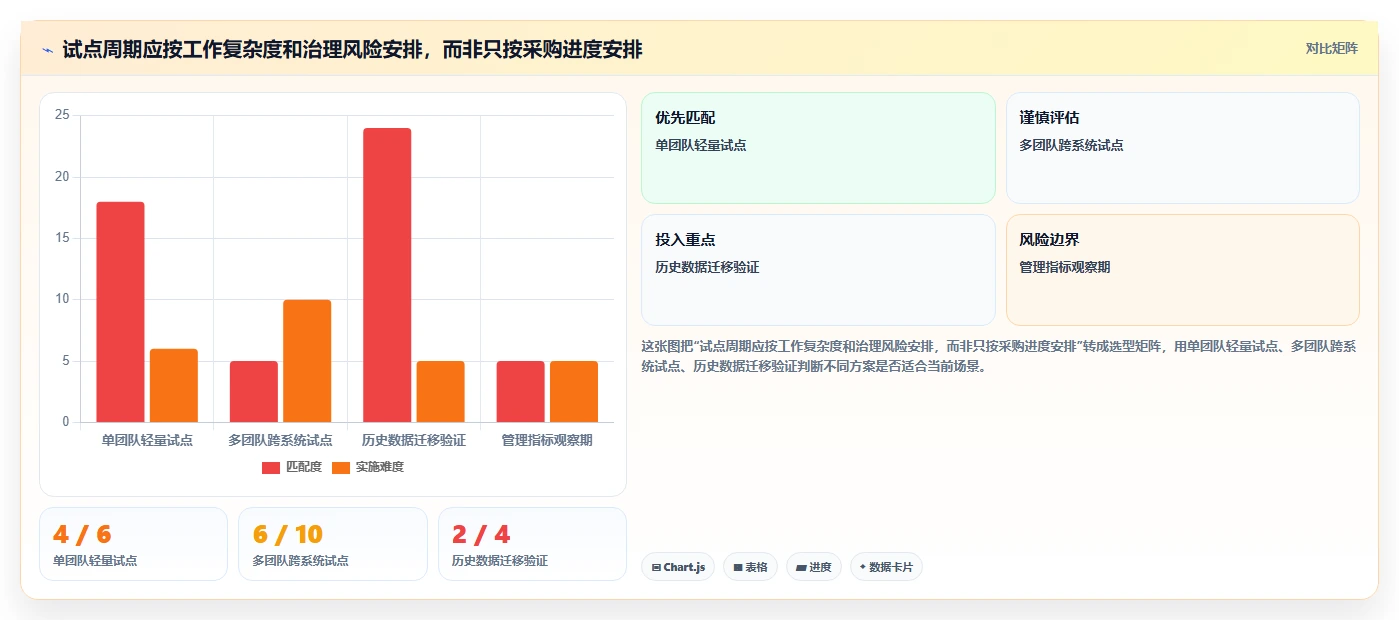1399x620 pixels.
Task: Select the 数据卡片 tag pill
Action: pos(886,567)
